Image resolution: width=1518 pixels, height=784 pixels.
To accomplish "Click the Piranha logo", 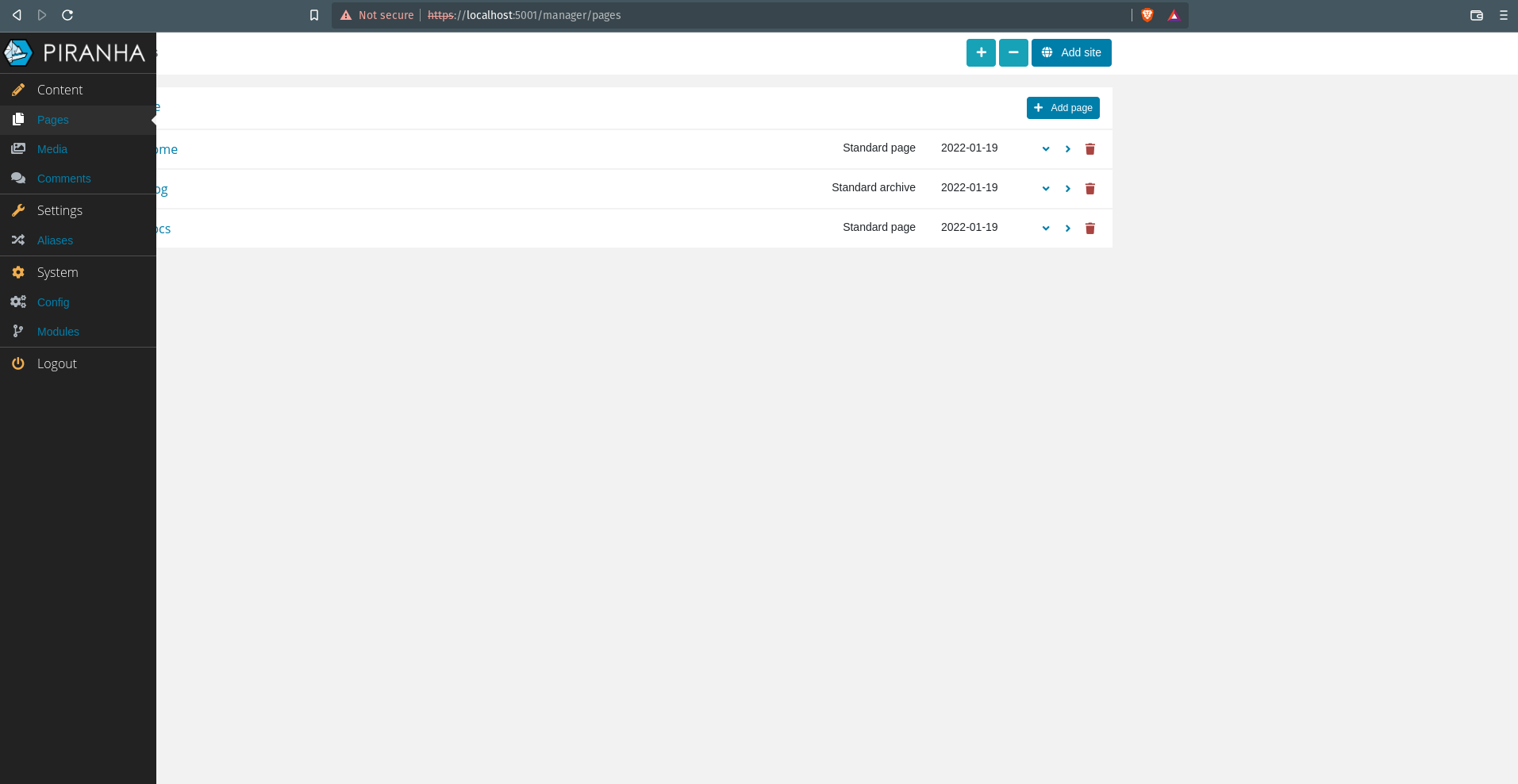I will tap(17, 52).
